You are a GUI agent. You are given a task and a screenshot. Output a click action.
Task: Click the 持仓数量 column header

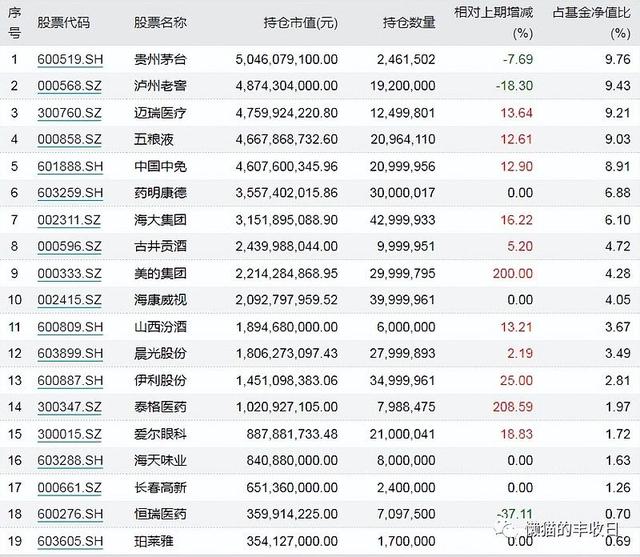click(x=409, y=22)
